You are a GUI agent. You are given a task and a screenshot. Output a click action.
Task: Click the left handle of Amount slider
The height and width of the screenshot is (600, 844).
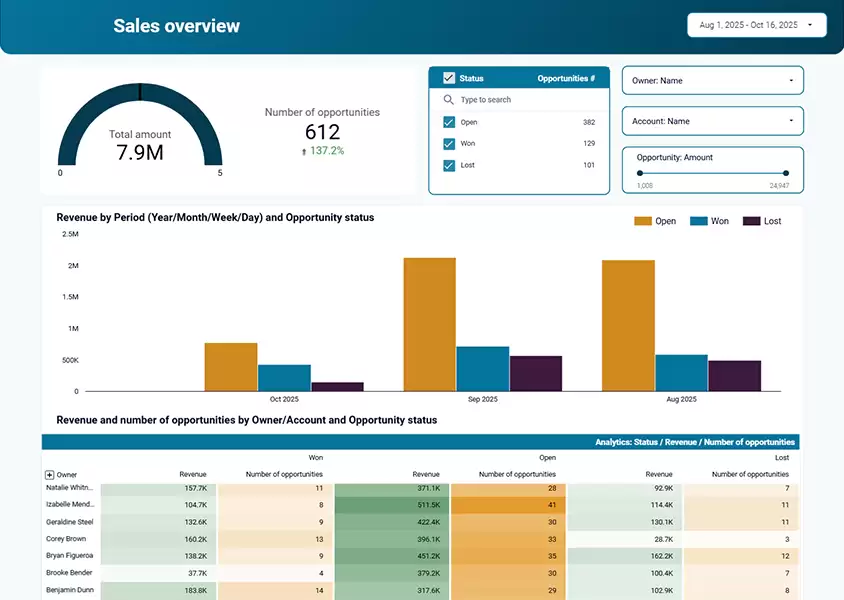639,173
